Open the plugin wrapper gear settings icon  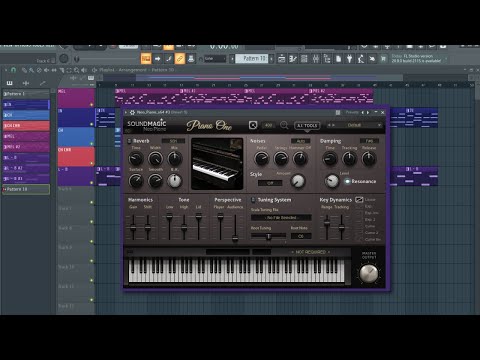(x=132, y=112)
